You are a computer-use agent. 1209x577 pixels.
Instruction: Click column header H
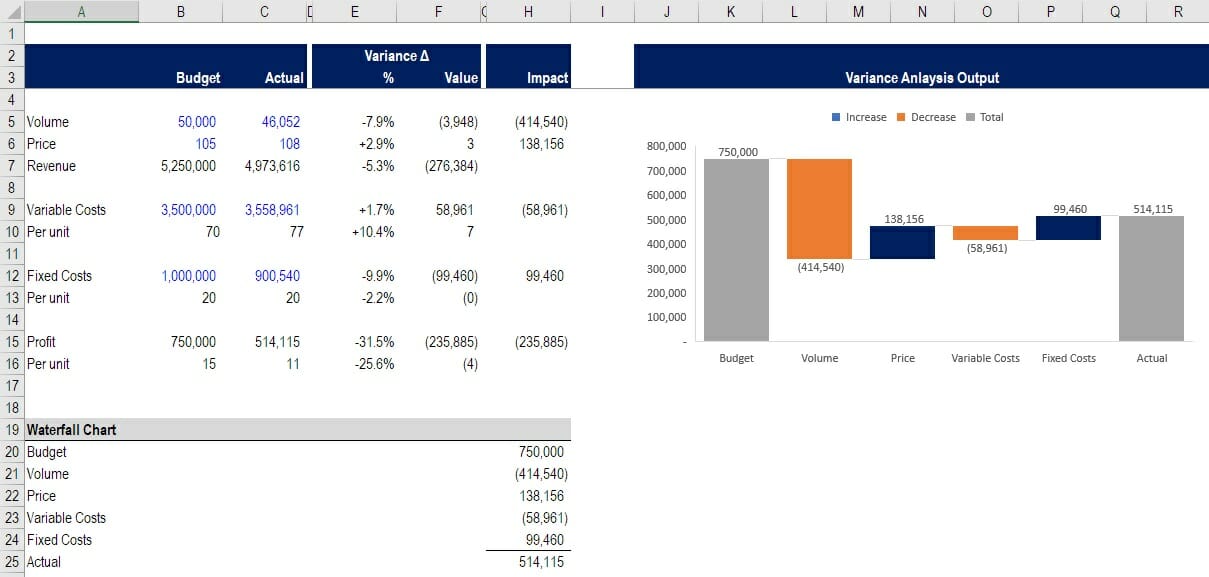[528, 11]
